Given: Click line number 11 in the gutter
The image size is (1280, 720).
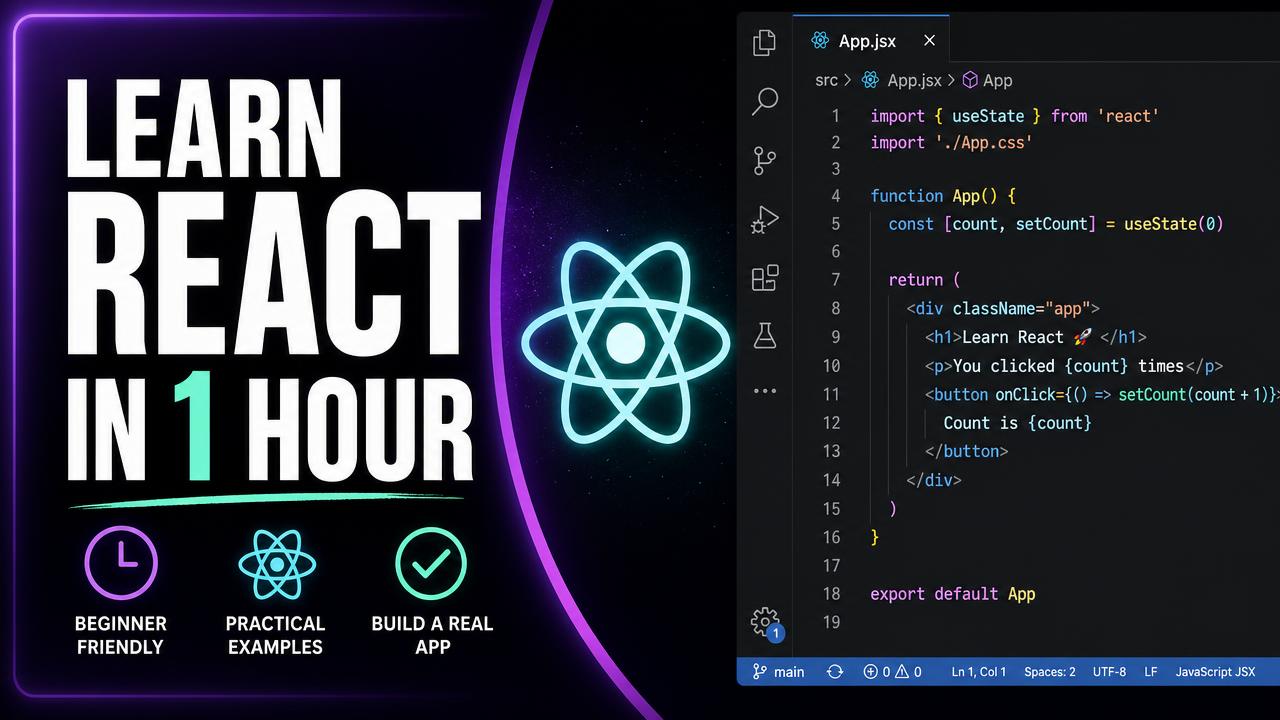Looking at the screenshot, I should [x=831, y=394].
